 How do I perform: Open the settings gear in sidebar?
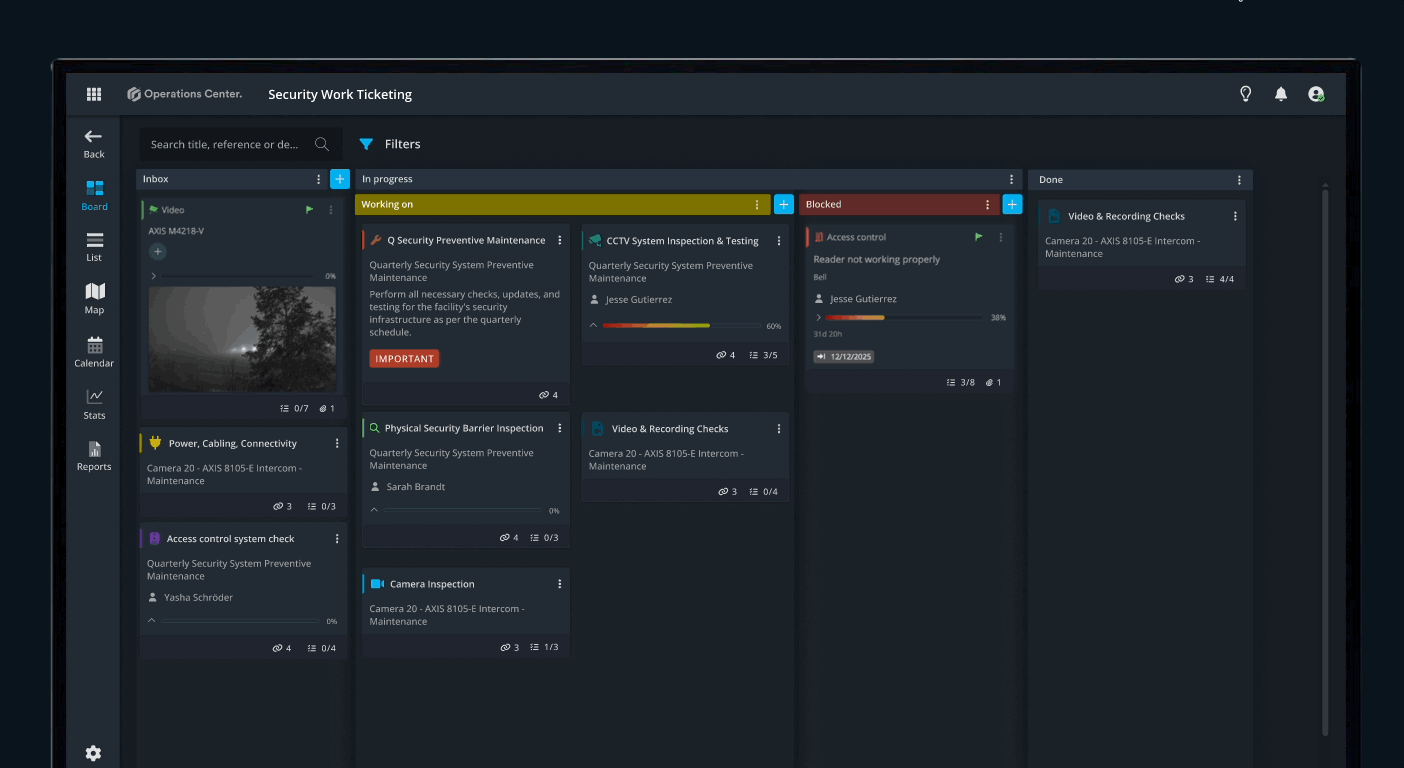[x=93, y=753]
